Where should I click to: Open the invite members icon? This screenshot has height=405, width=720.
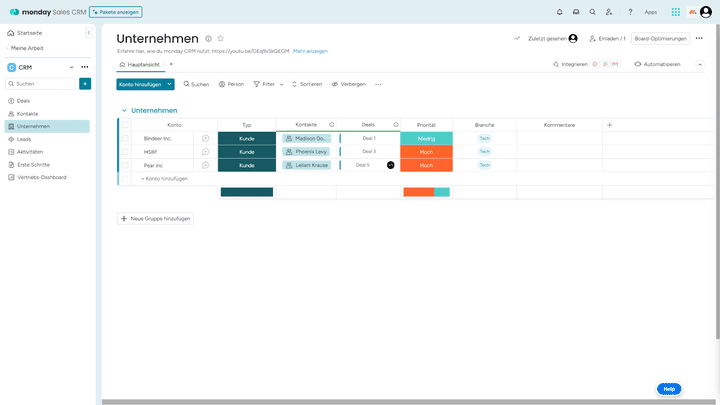click(609, 12)
